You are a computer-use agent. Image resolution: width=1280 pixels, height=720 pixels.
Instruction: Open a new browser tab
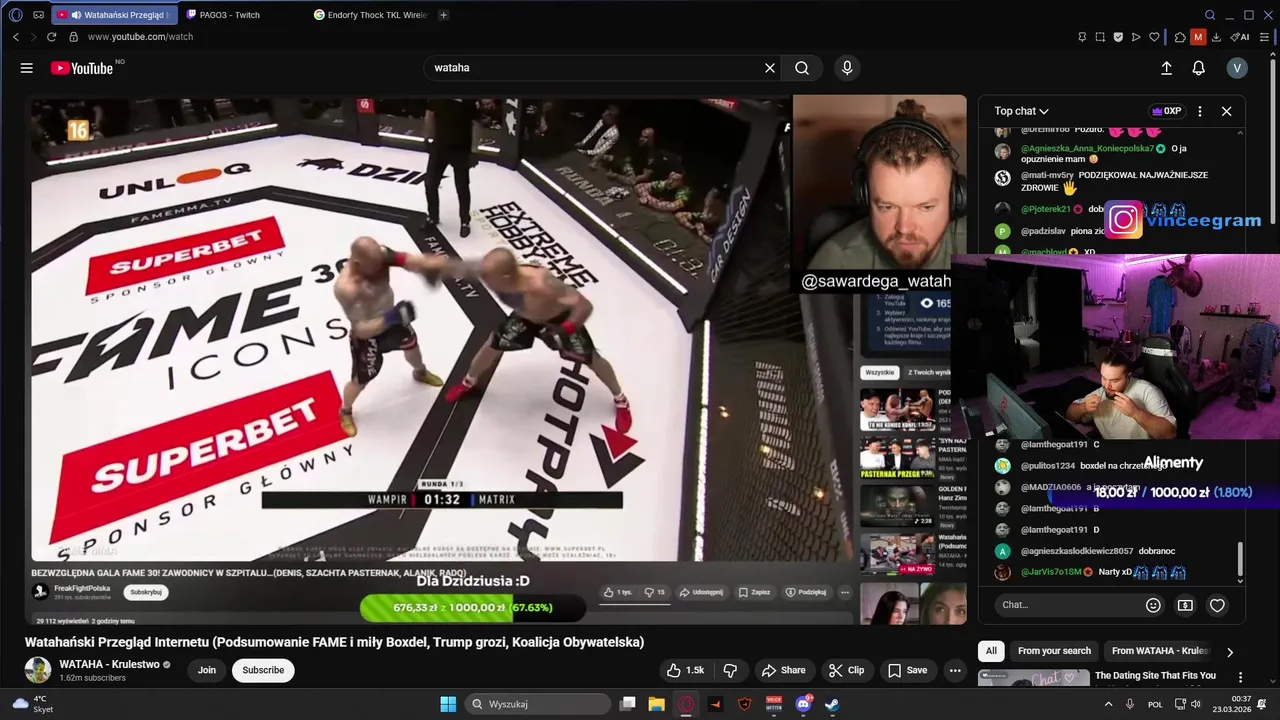(x=443, y=15)
